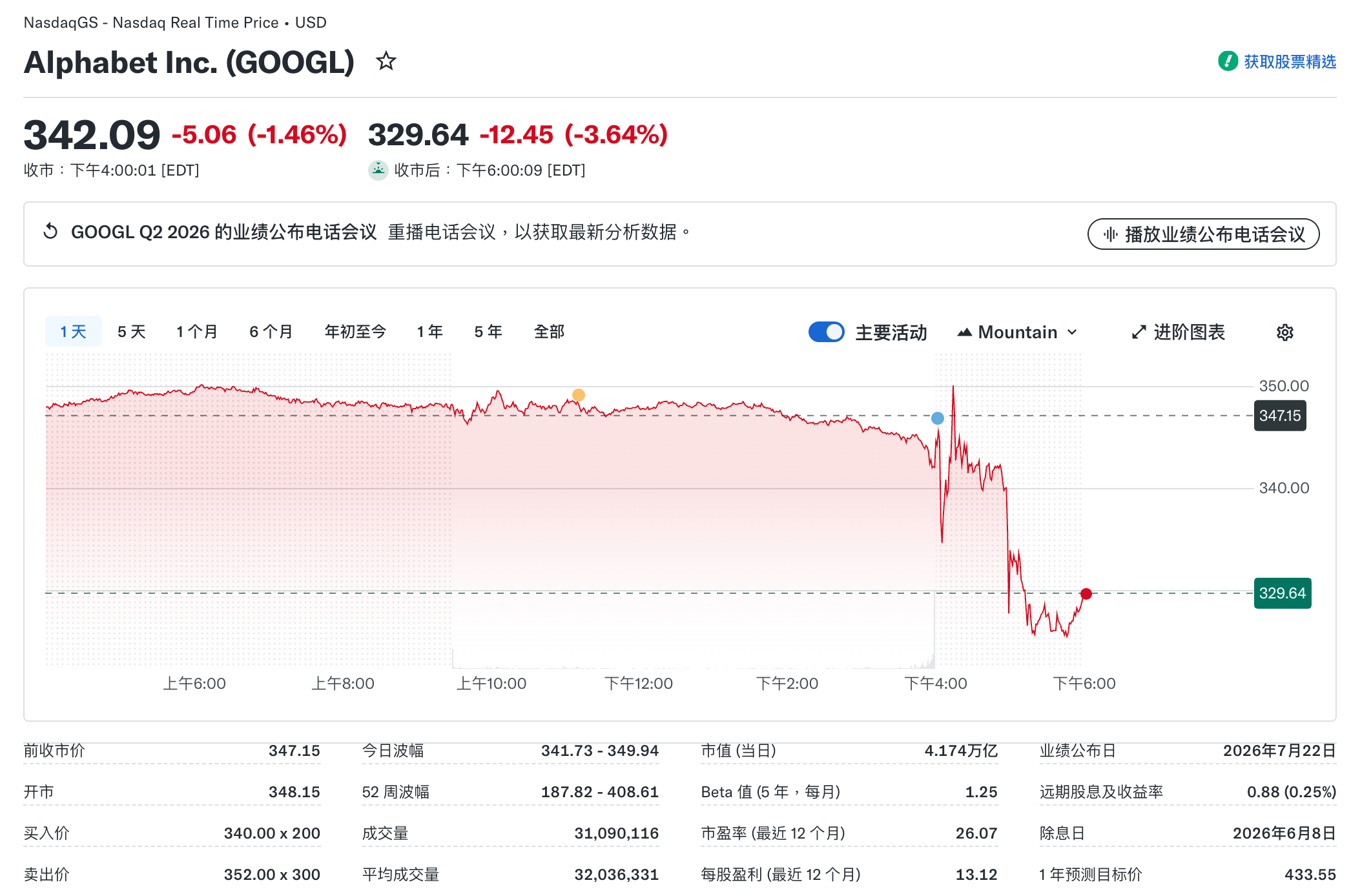Screen dimensions: 1351x896
Task: Switch chart to 1 个月 range
Action: (197, 332)
